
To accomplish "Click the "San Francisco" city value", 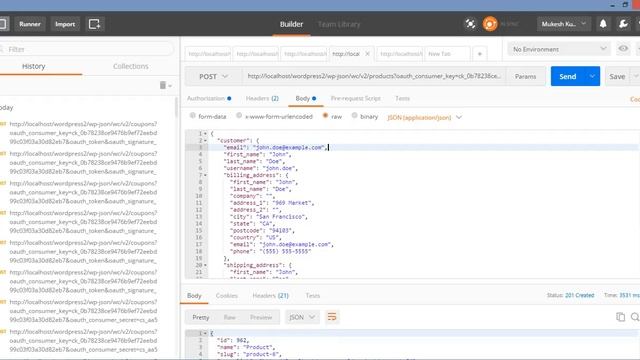I will [x=281, y=217].
